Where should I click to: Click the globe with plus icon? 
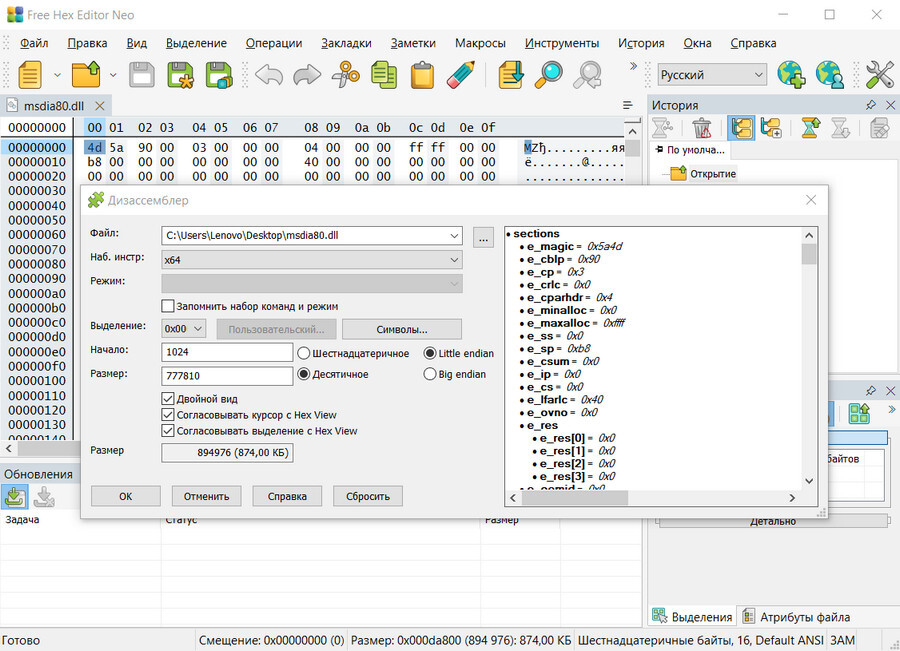click(x=791, y=75)
